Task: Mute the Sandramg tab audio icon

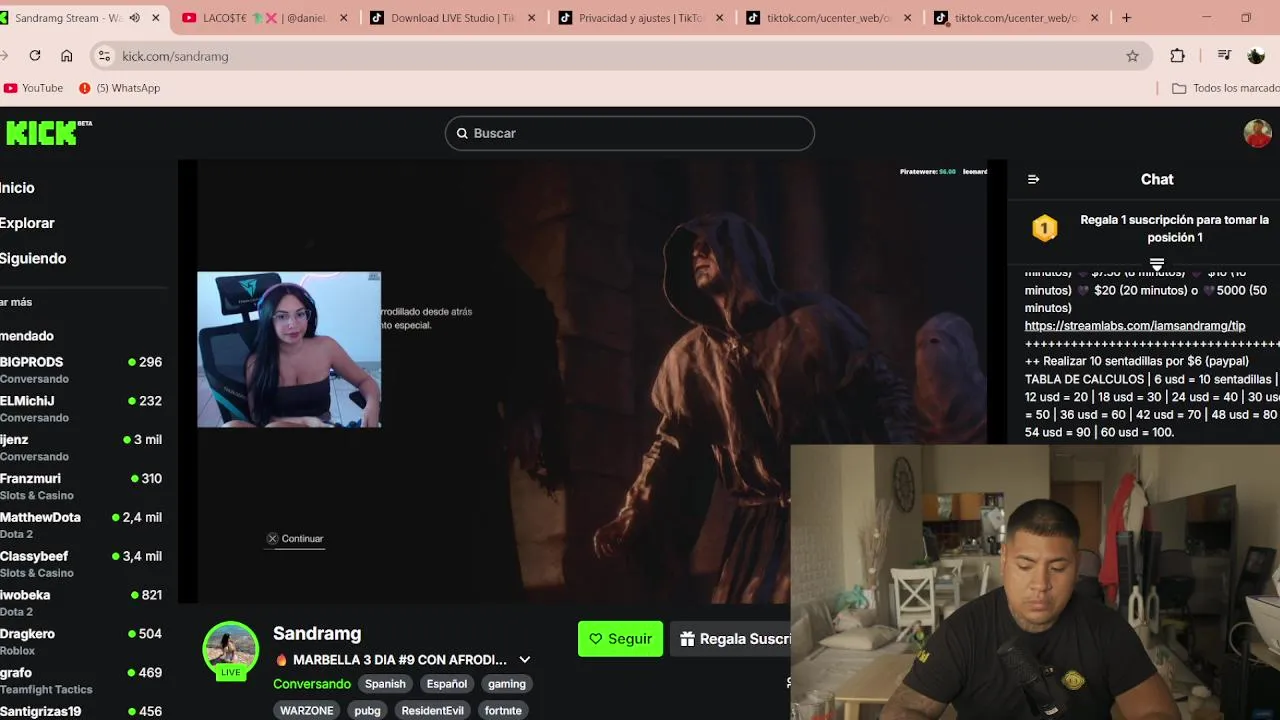Action: [135, 18]
